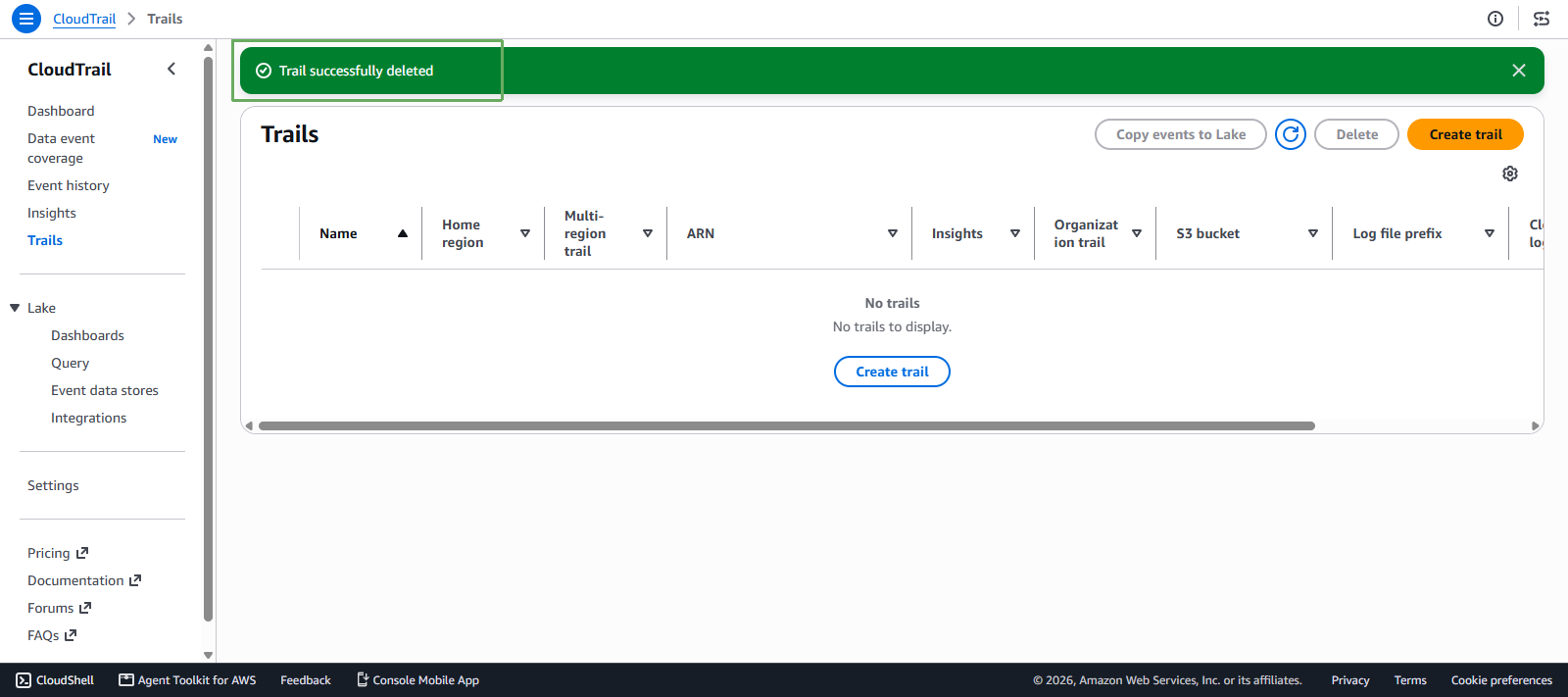Open Data event coverage page
The image size is (1568, 697).
62,148
